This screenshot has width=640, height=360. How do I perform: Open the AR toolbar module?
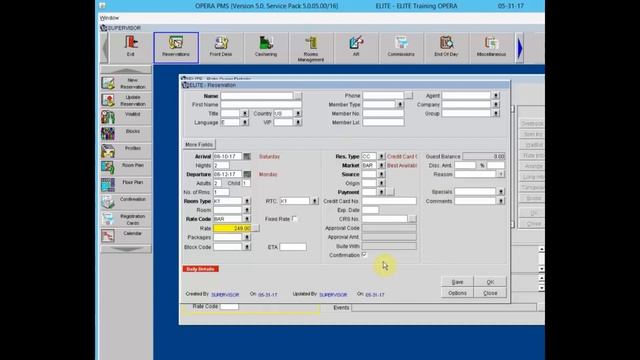356,48
